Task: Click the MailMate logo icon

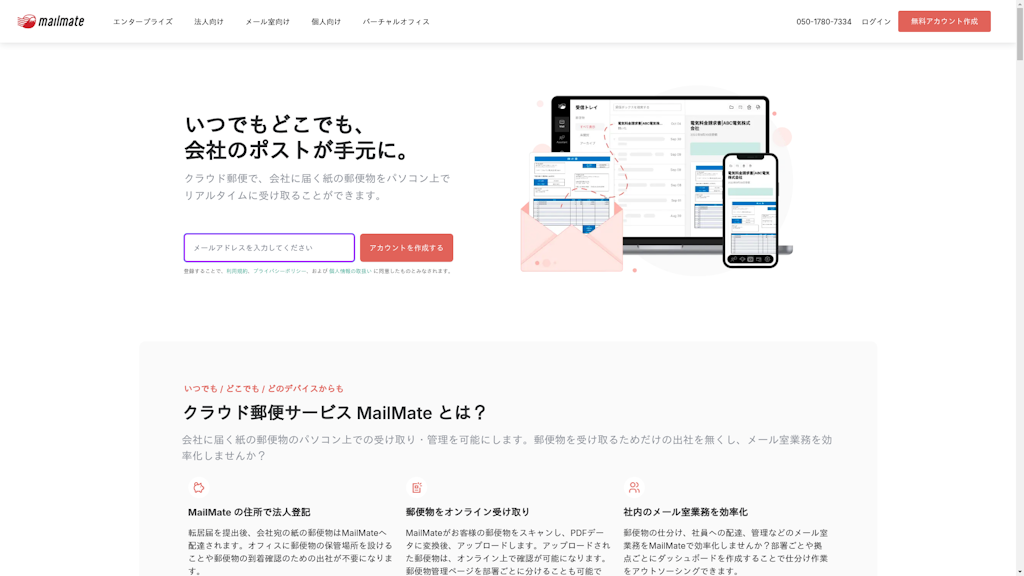Action: (29, 18)
